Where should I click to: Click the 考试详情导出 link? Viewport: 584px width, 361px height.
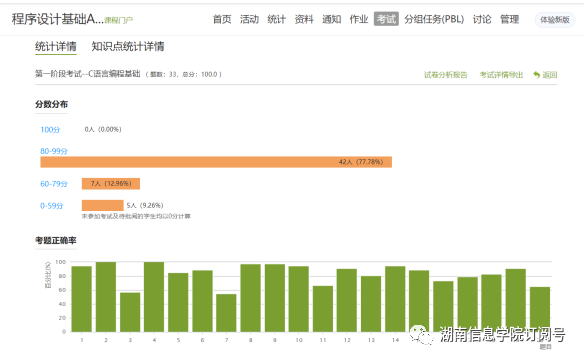(x=501, y=75)
